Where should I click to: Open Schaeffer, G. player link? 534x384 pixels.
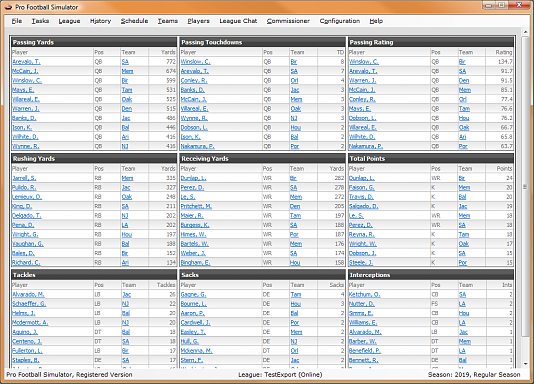29,304
